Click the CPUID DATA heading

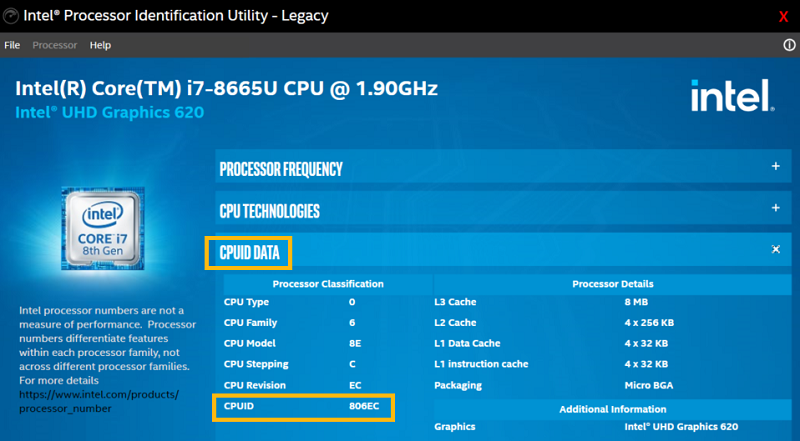point(249,252)
